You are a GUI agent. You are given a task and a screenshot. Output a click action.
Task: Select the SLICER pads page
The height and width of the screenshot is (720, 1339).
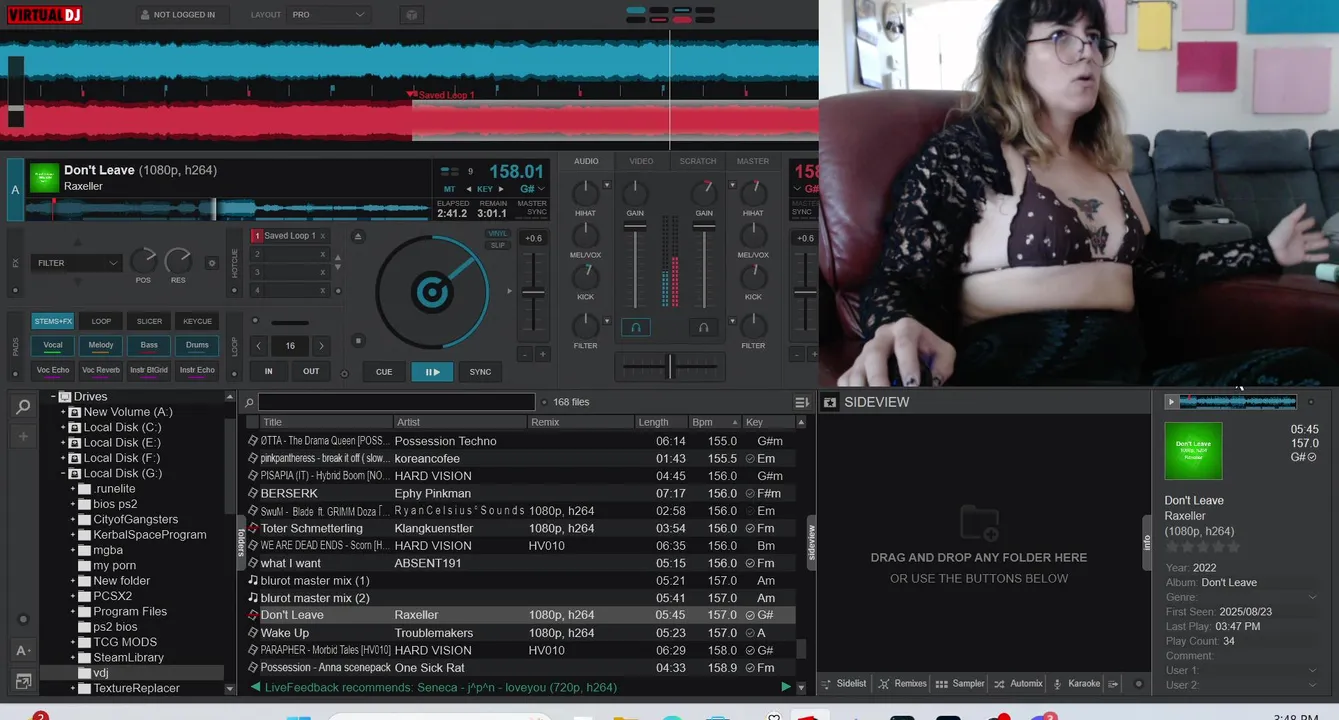click(149, 321)
